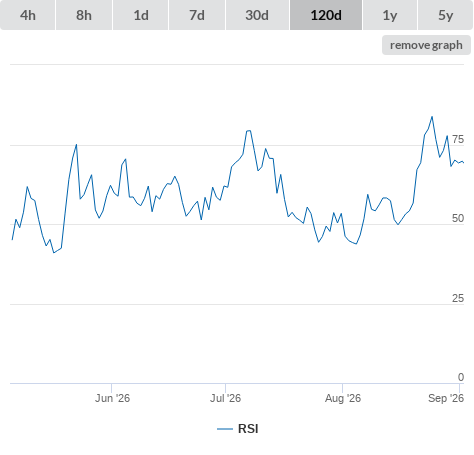
Task: Click the 25 gridline value label
Action: coord(458,298)
